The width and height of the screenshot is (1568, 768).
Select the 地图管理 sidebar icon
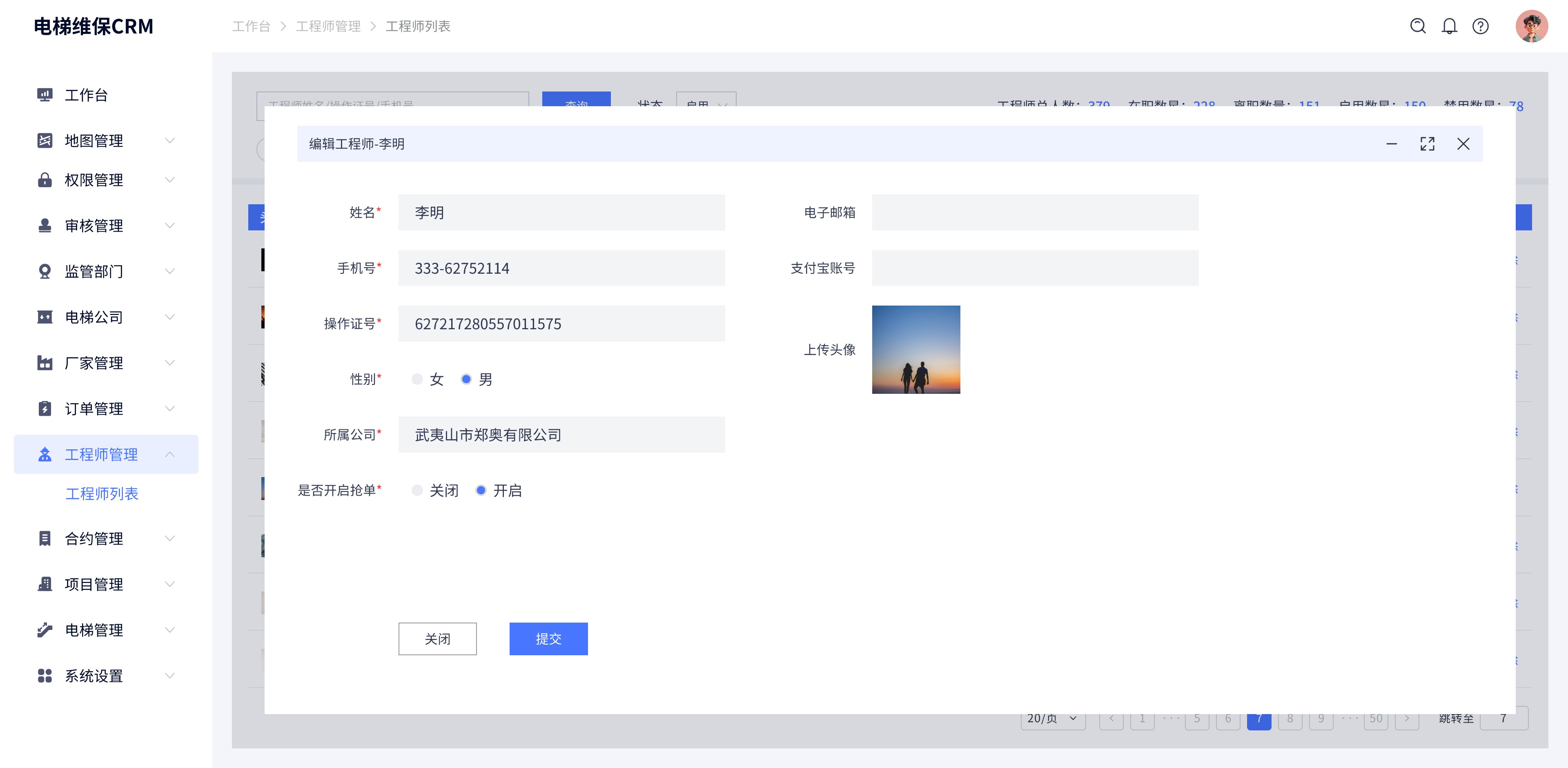45,140
